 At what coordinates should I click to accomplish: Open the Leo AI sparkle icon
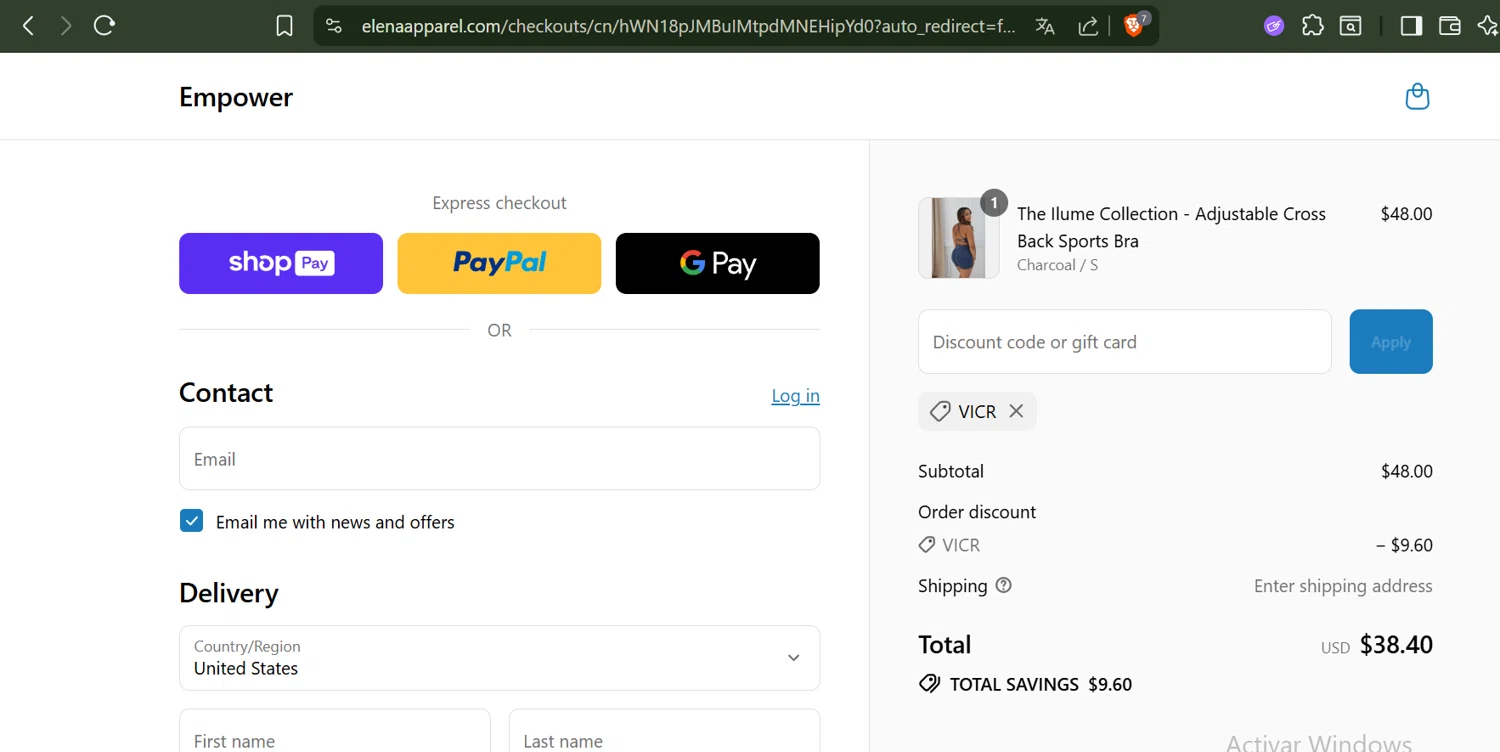click(1487, 26)
